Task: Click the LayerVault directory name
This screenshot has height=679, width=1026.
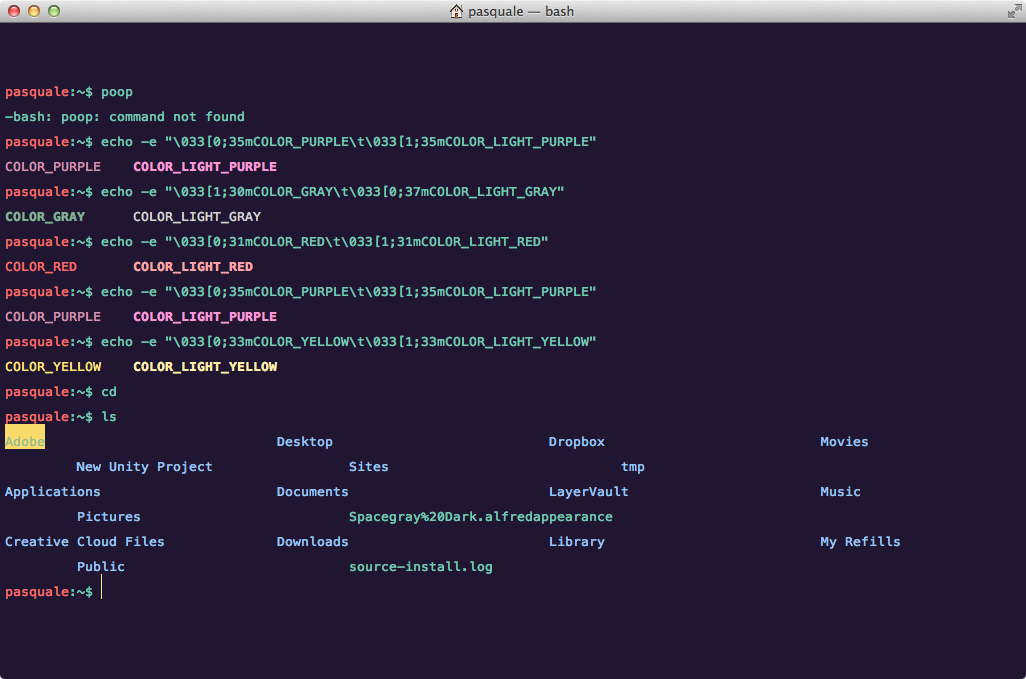Action: pyautogui.click(x=588, y=492)
